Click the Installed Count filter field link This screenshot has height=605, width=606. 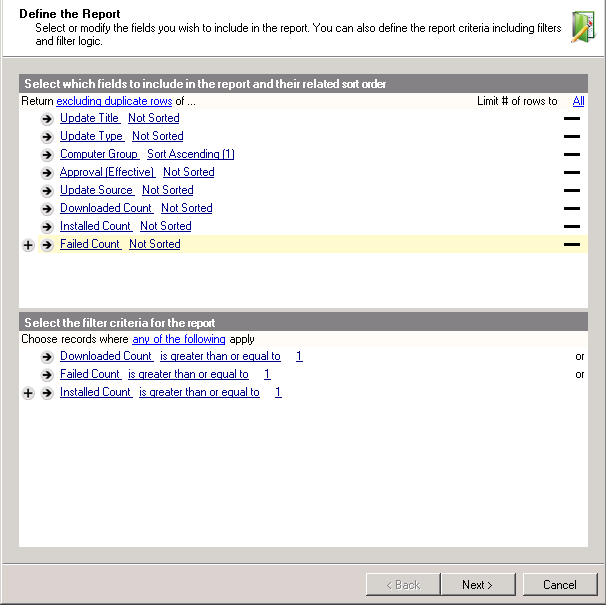(96, 392)
